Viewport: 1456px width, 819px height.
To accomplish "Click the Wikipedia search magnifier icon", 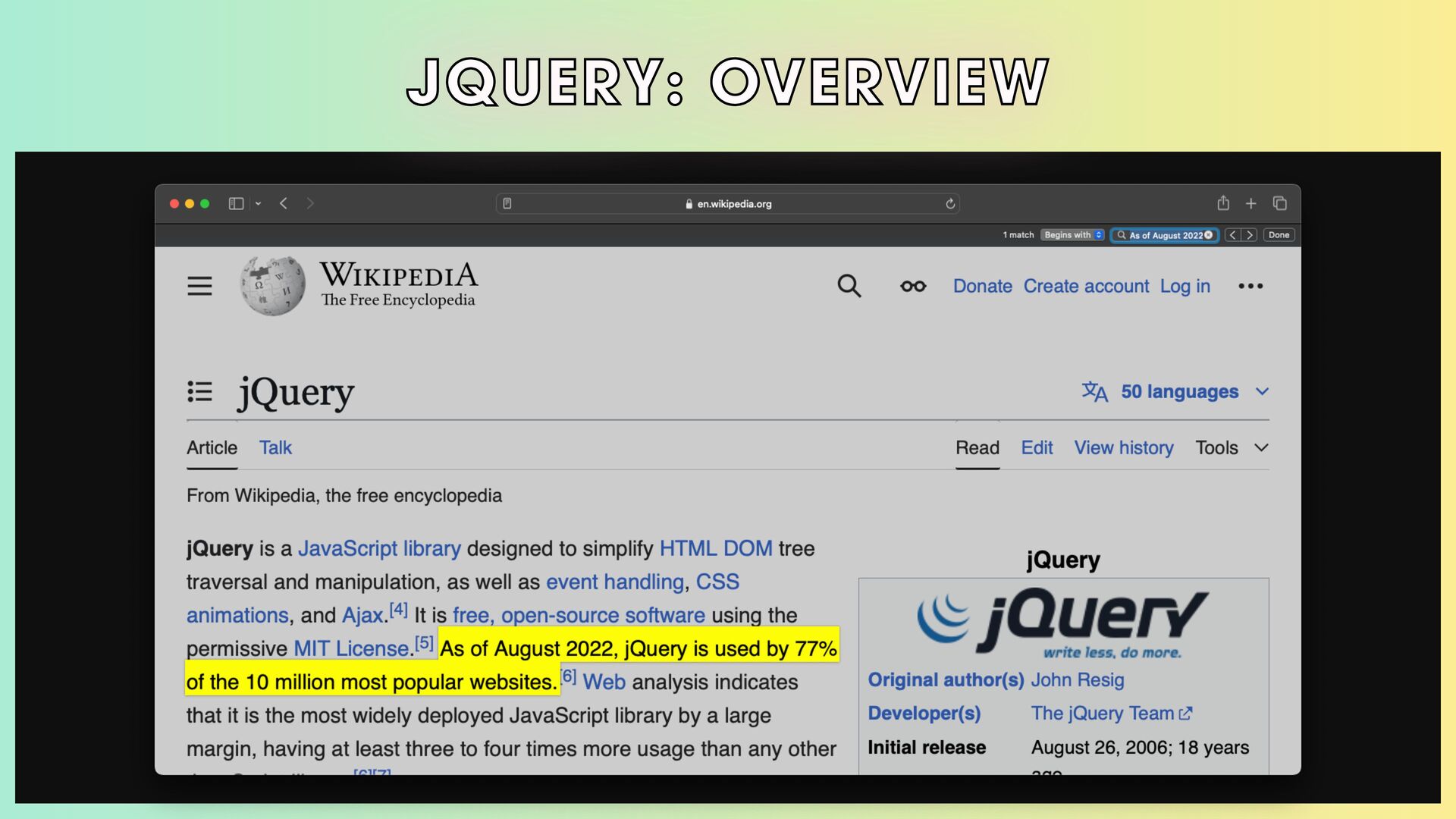I will tap(849, 286).
